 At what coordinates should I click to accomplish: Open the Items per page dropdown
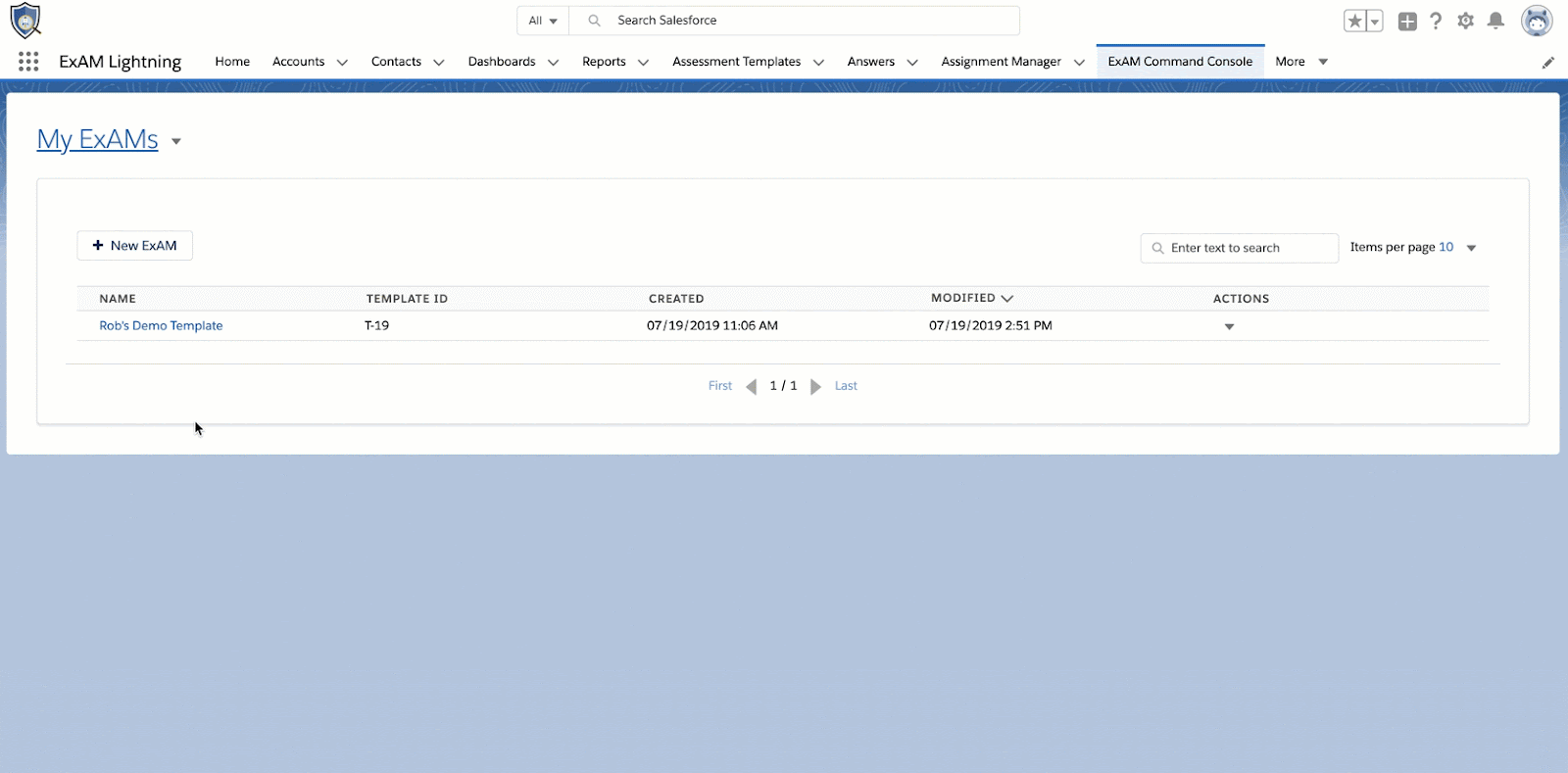1471,248
